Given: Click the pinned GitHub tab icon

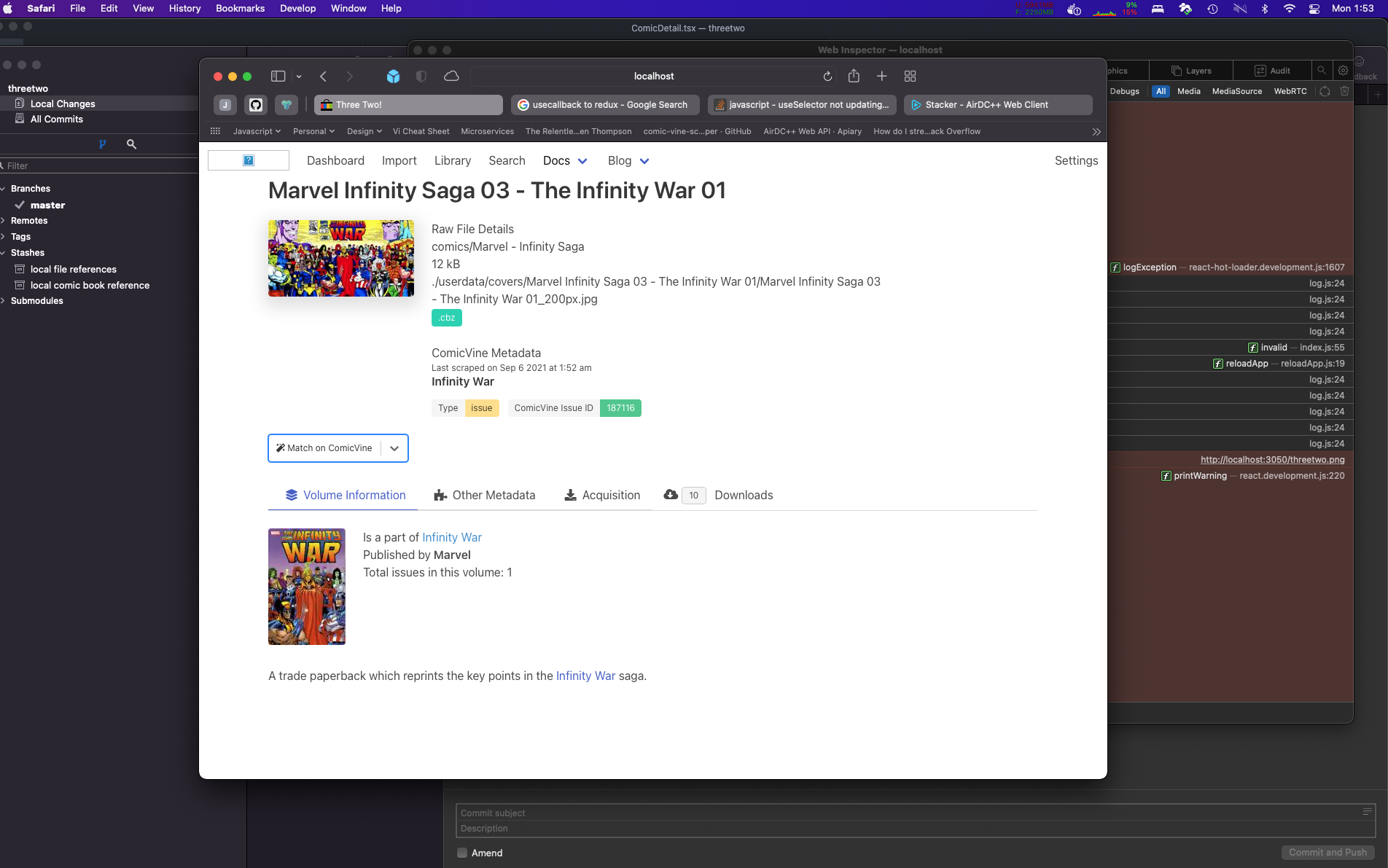Looking at the screenshot, I should point(256,105).
